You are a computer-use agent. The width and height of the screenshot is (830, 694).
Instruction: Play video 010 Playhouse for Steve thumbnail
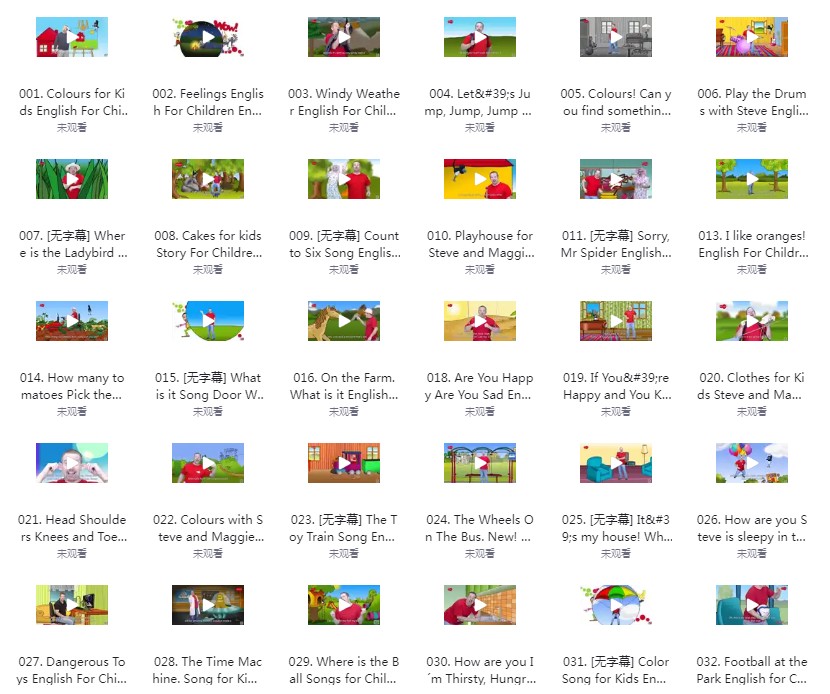pos(480,179)
